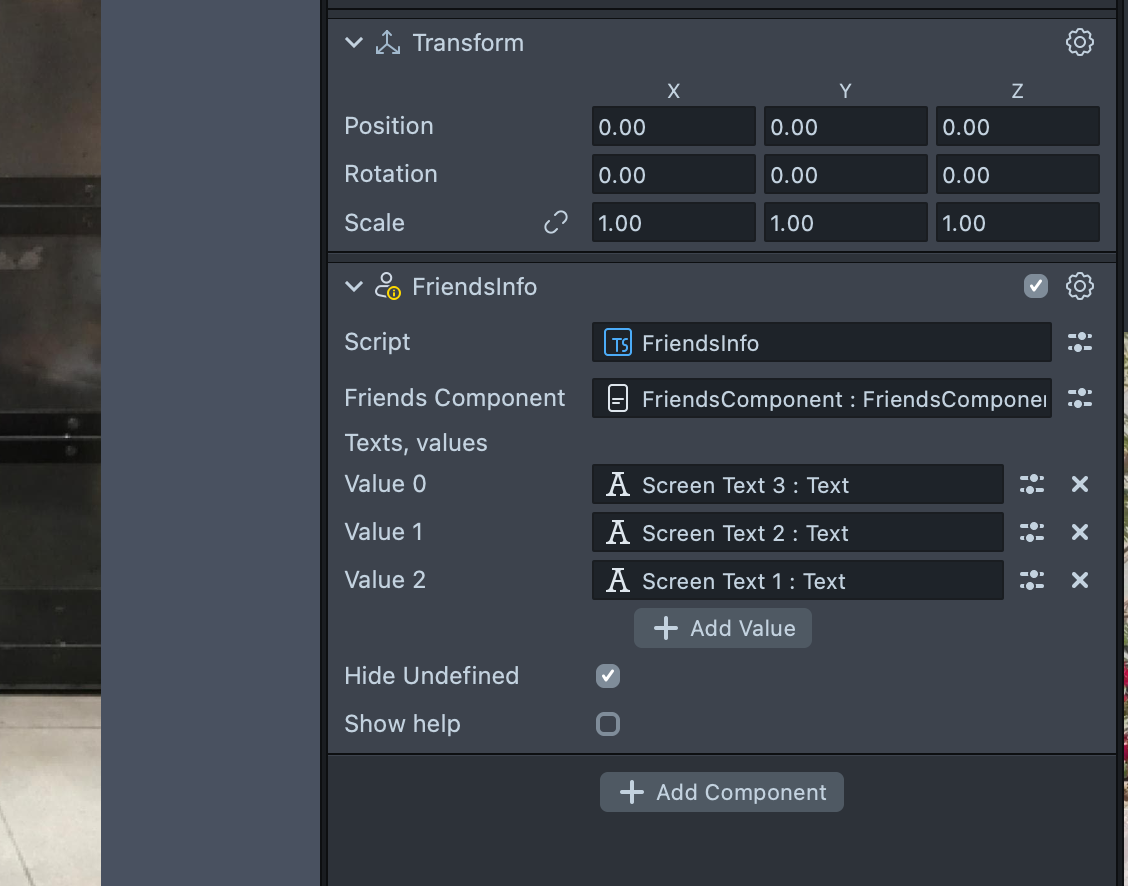Collapse the FriendsInfo section
Image resolution: width=1128 pixels, height=886 pixels.
point(353,287)
